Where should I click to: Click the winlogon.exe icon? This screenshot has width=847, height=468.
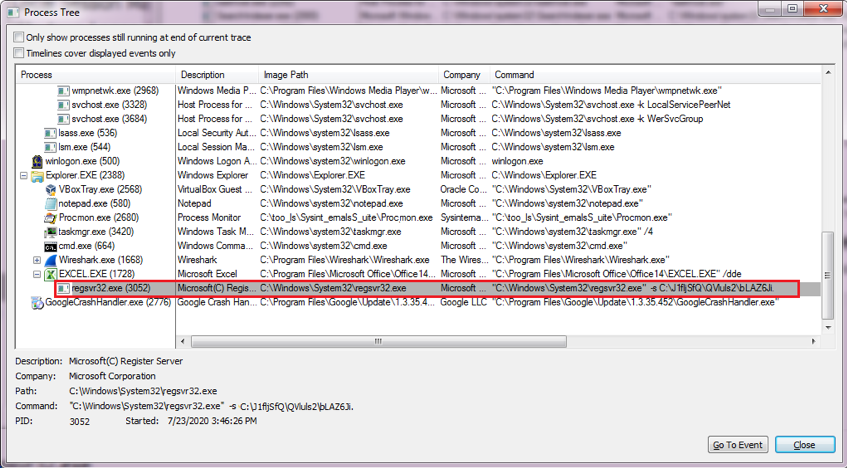37,161
